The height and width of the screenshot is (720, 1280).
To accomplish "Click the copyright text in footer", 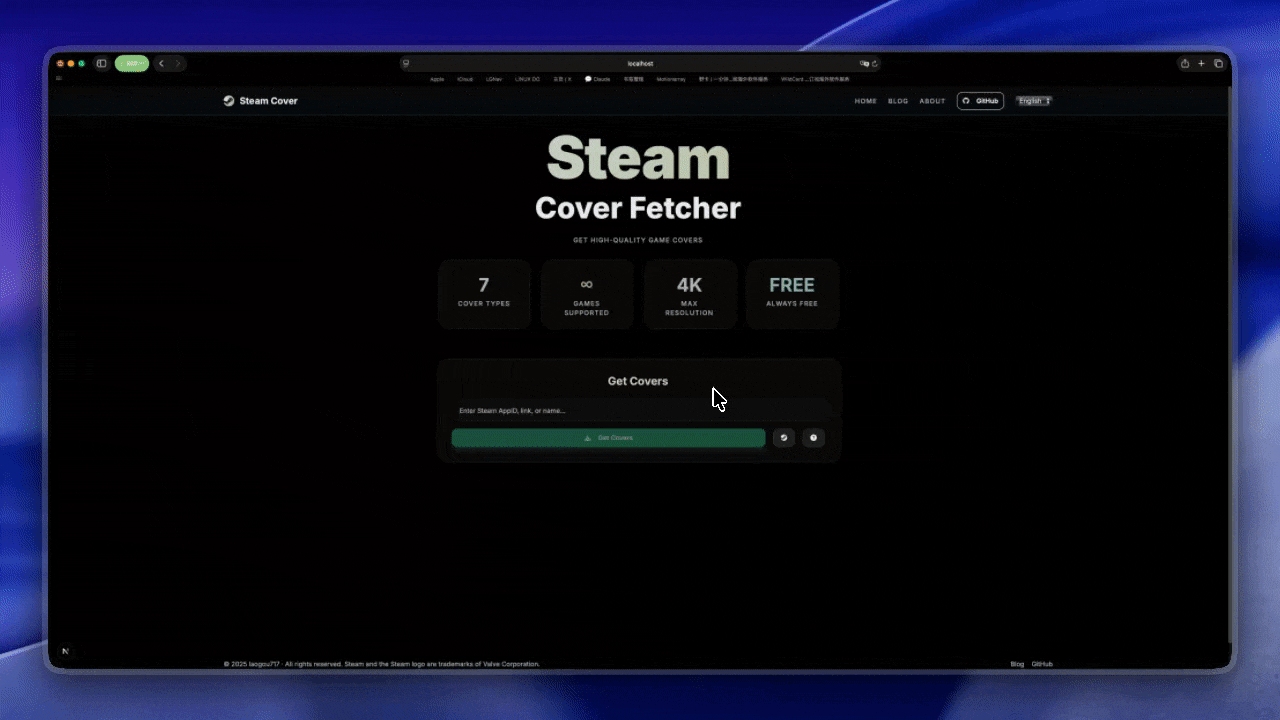I will [x=382, y=664].
